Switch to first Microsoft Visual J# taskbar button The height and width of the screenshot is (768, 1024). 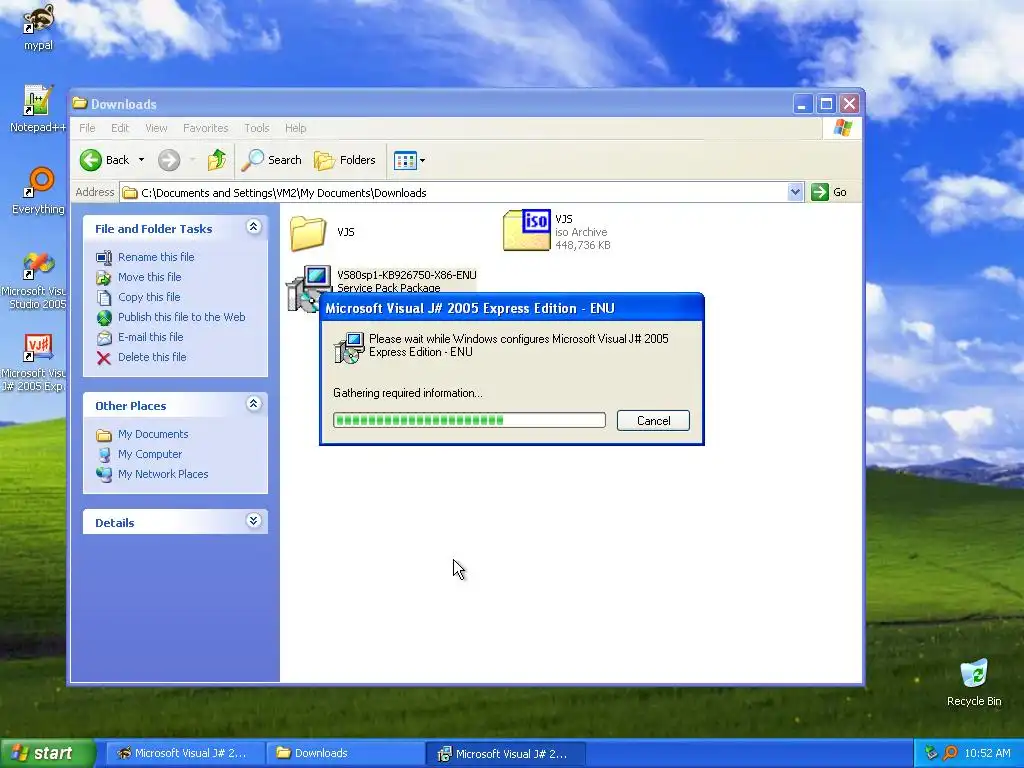[185, 753]
